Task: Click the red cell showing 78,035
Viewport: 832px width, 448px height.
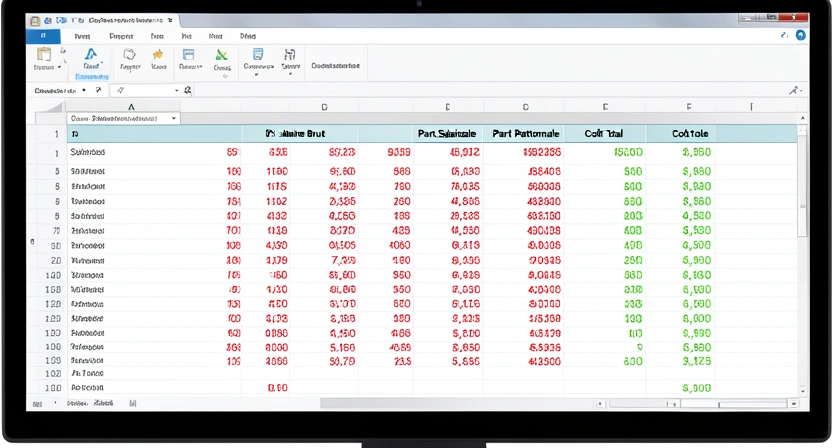Action: coord(465,186)
